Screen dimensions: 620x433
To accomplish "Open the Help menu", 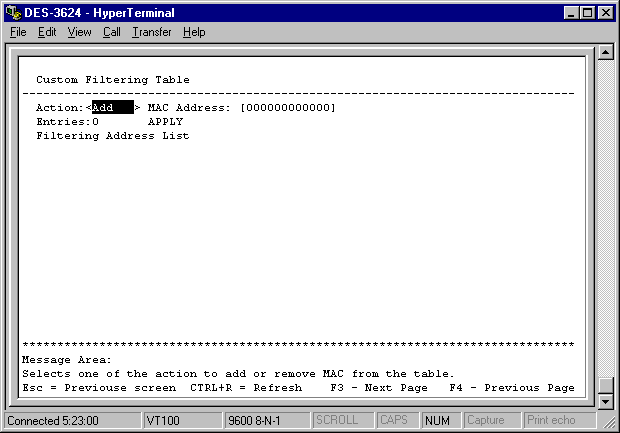I will [194, 32].
